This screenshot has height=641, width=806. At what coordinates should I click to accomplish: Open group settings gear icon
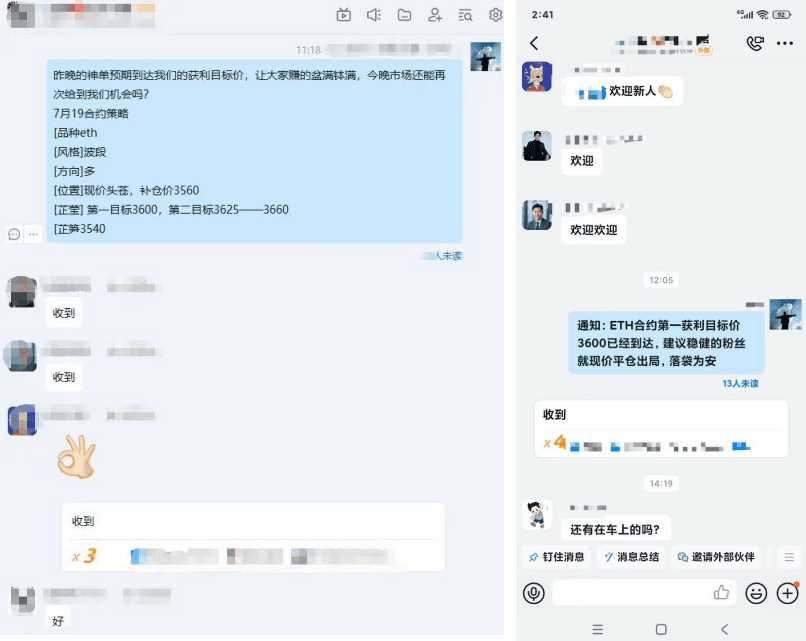point(496,15)
